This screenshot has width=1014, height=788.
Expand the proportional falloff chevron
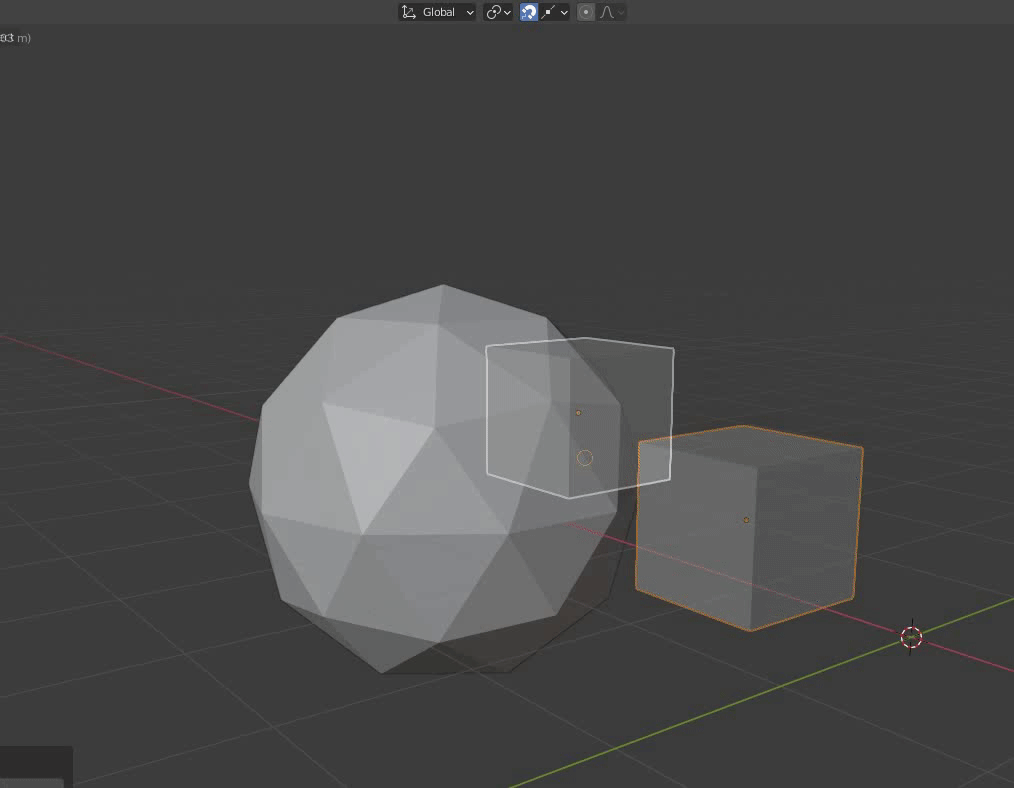pos(621,12)
